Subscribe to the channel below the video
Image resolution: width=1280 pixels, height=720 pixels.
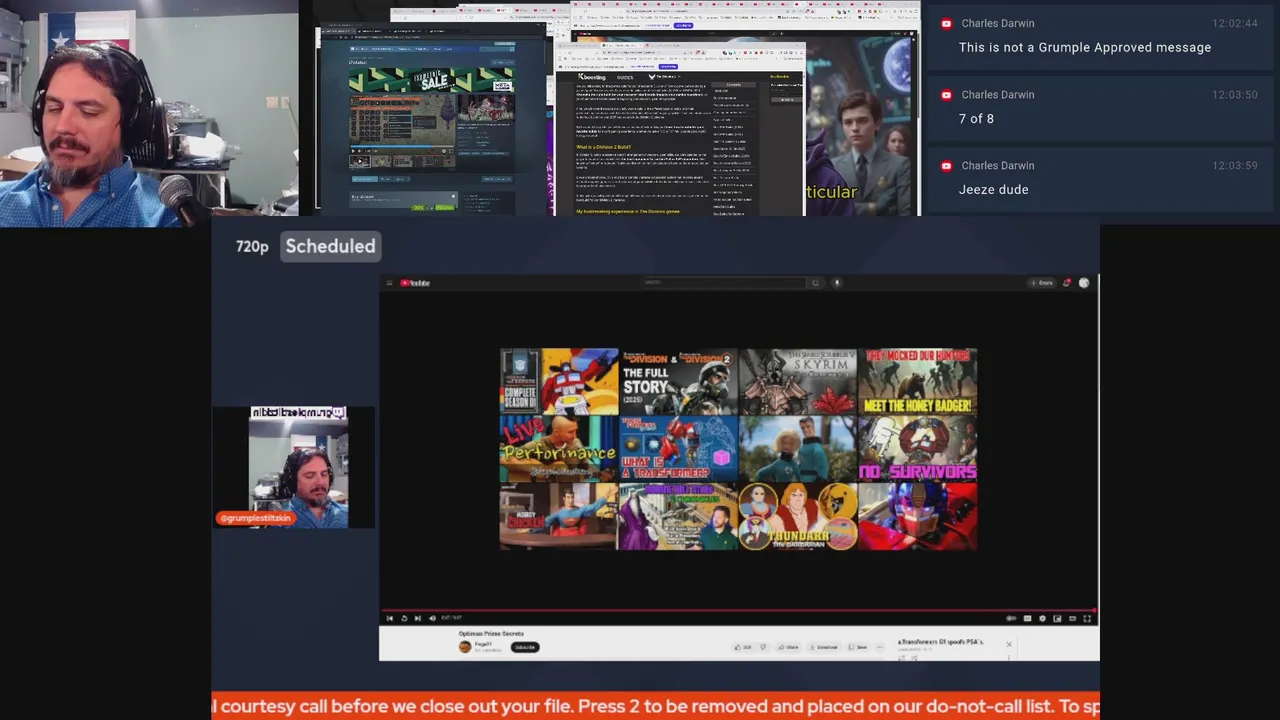[525, 647]
